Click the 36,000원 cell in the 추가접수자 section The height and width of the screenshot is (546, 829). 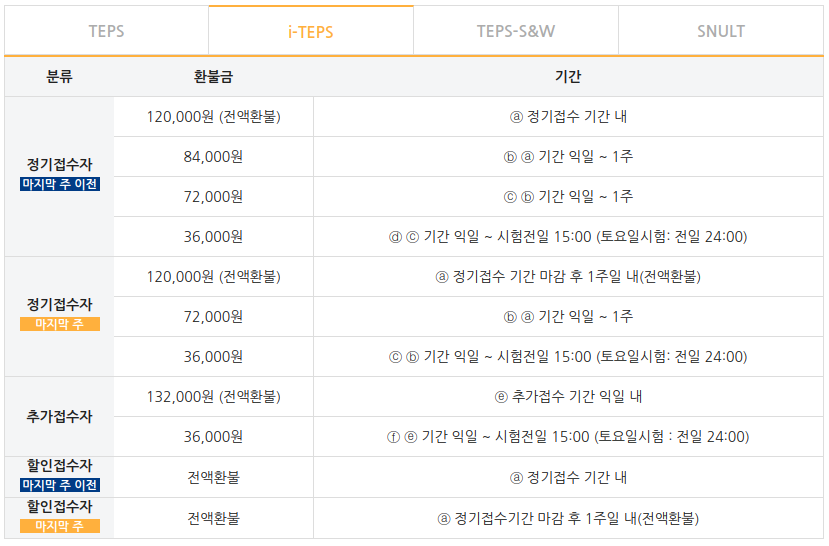coord(213,437)
